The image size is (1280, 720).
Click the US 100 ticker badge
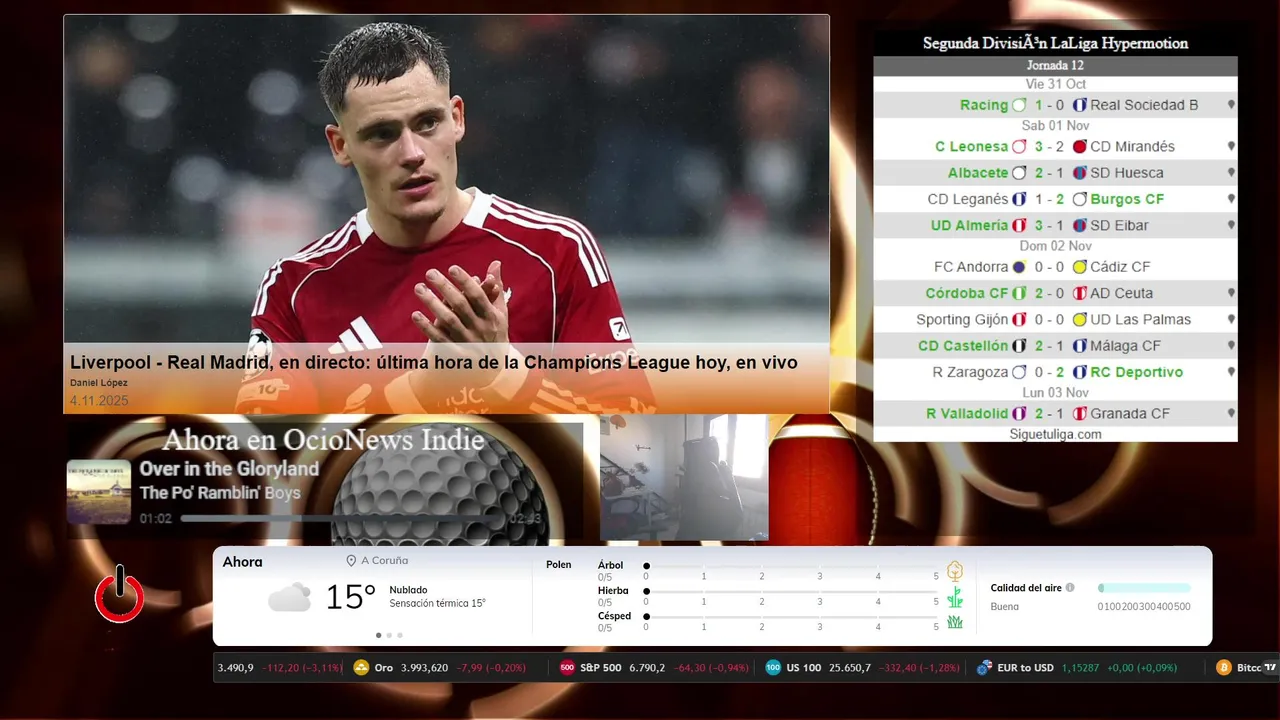point(773,667)
